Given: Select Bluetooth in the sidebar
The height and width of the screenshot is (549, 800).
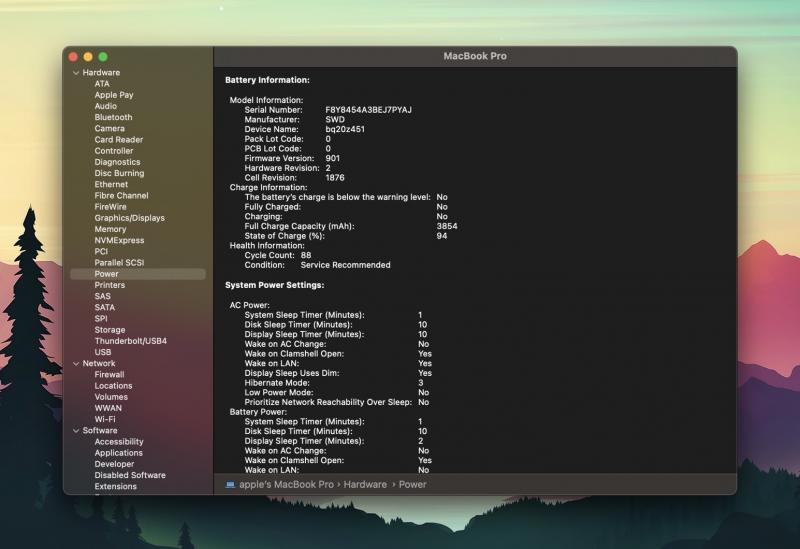Looking at the screenshot, I should click(113, 117).
